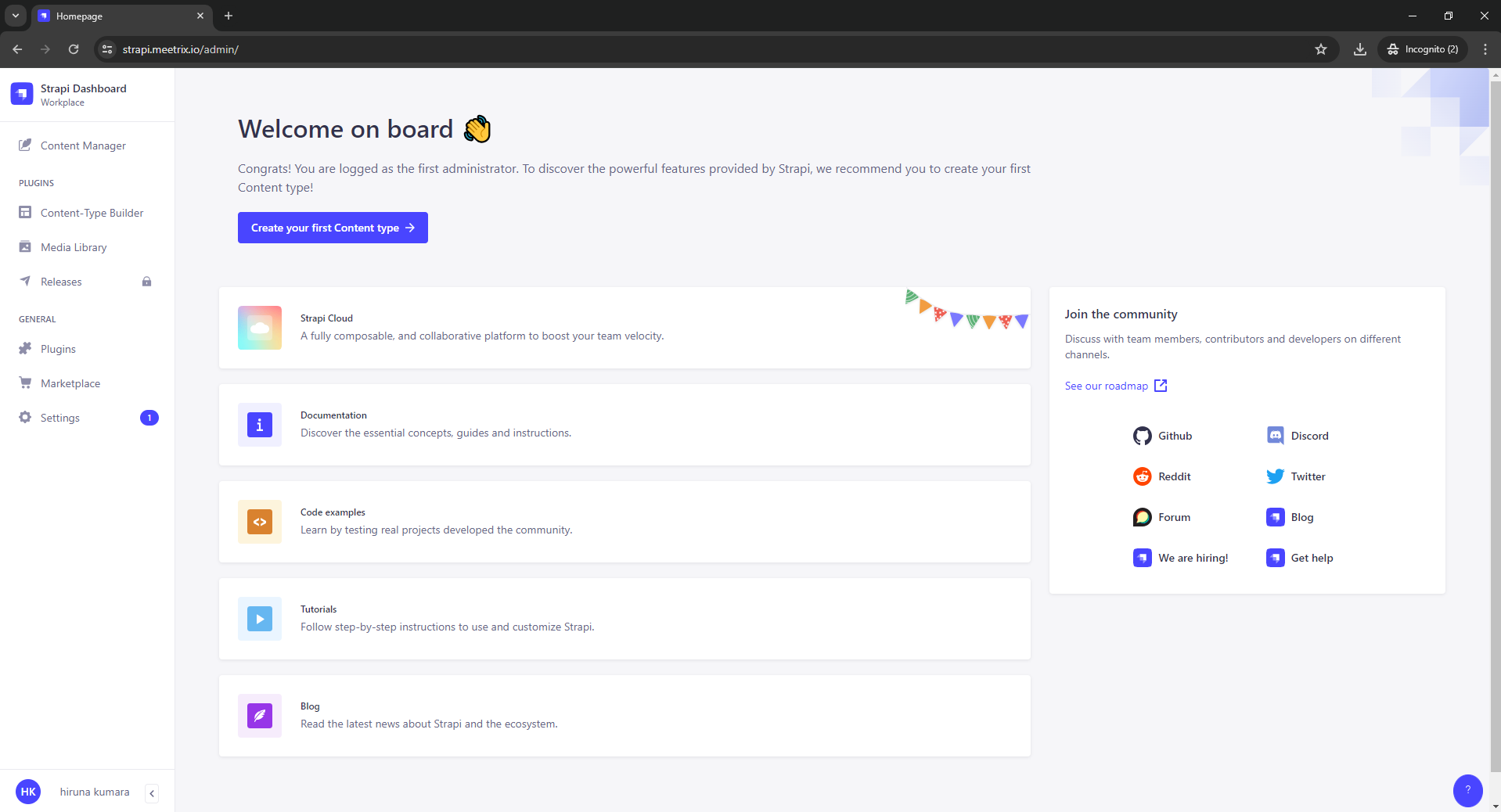Open the Tutorials card
The height and width of the screenshot is (812, 1501).
(x=625, y=619)
